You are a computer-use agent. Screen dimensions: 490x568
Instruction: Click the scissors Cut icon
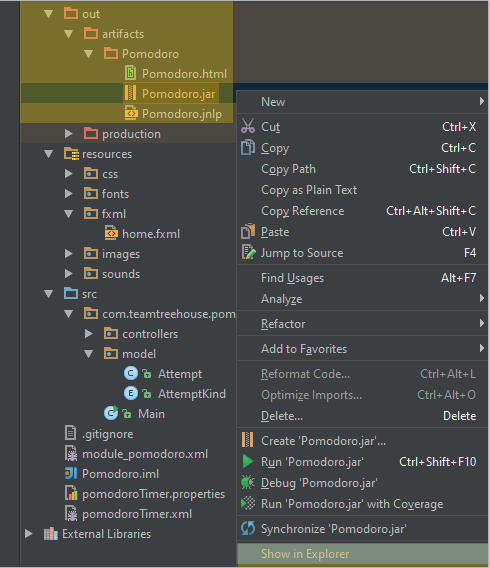pos(248,126)
